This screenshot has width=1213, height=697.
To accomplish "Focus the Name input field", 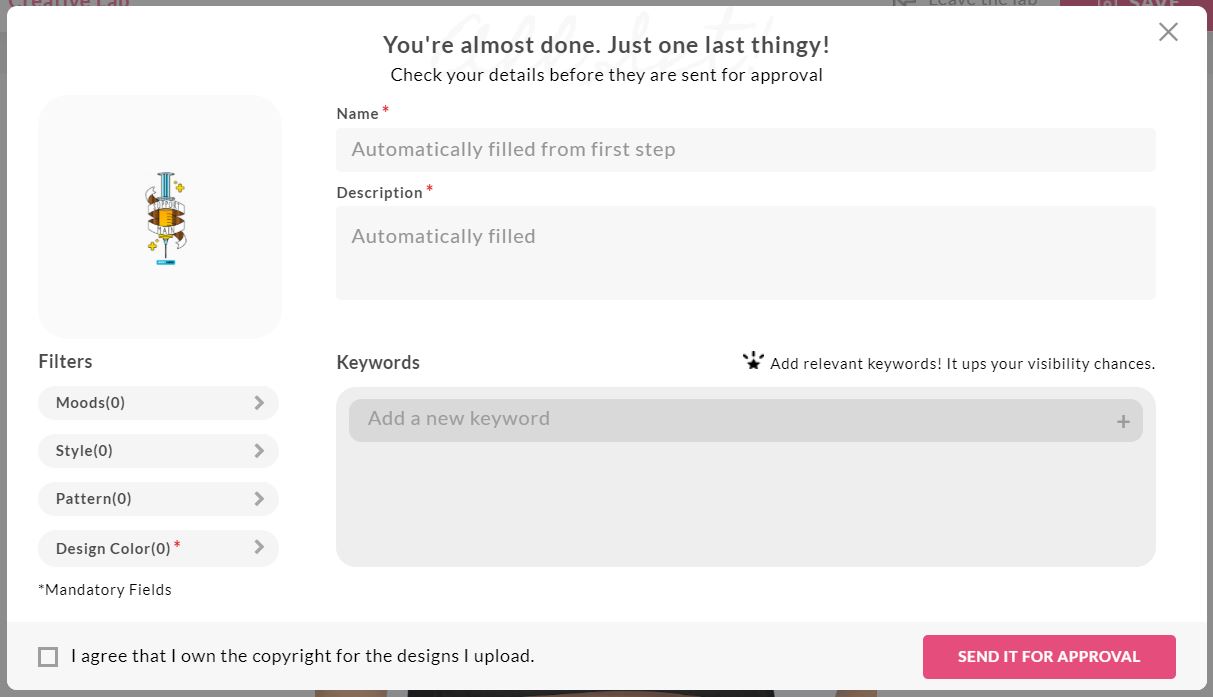I will click(746, 149).
